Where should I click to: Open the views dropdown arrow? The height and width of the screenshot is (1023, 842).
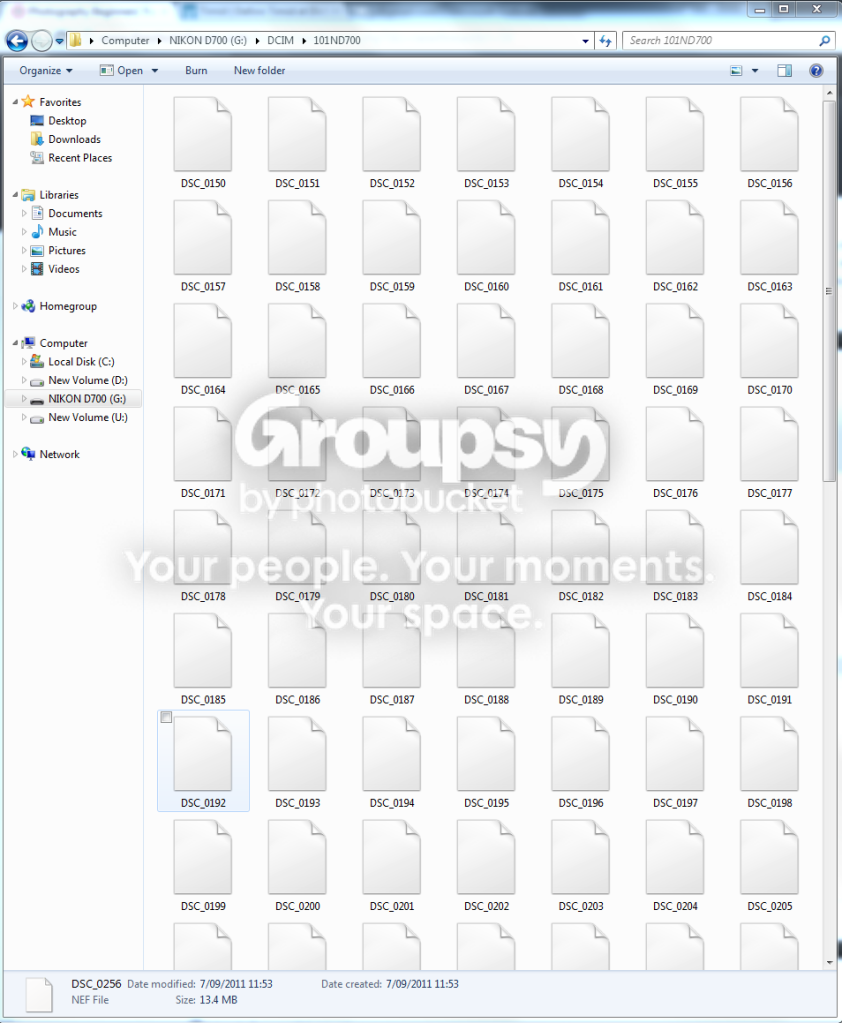point(755,70)
